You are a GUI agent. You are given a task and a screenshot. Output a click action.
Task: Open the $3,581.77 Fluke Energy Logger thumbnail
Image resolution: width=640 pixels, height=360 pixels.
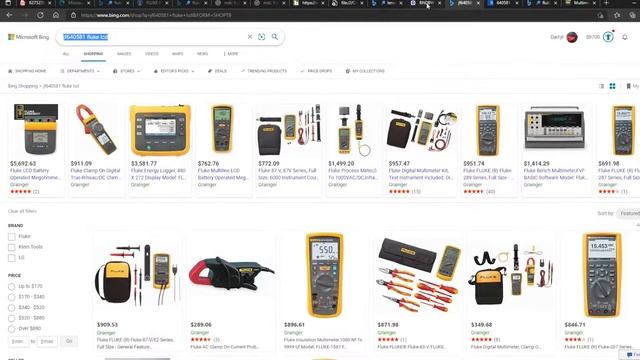click(x=160, y=130)
